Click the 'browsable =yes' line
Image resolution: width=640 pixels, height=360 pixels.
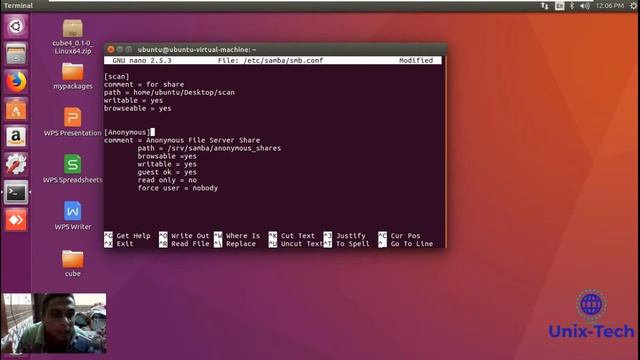167,156
